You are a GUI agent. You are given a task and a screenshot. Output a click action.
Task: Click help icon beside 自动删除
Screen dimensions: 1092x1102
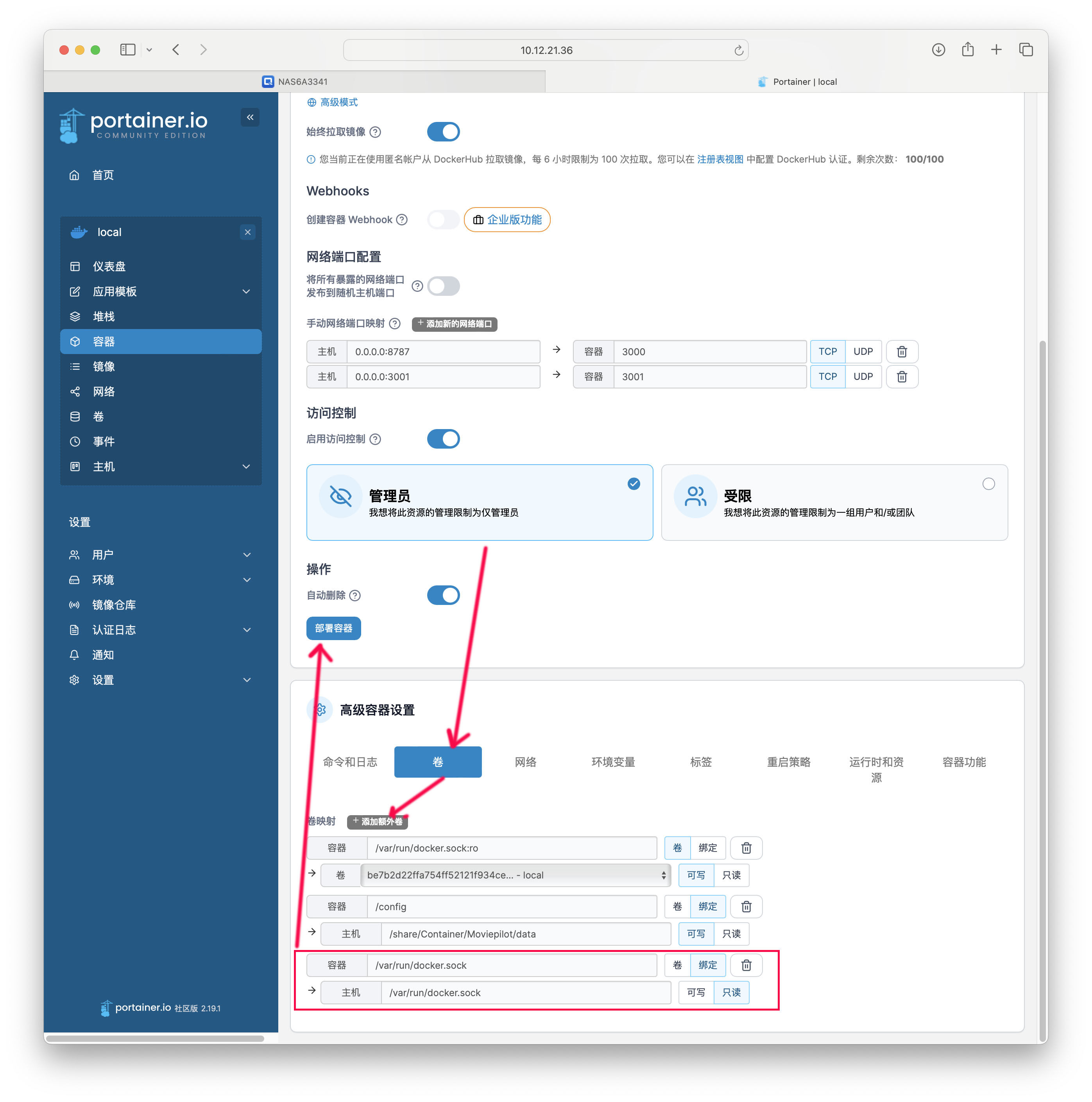pyautogui.click(x=355, y=596)
